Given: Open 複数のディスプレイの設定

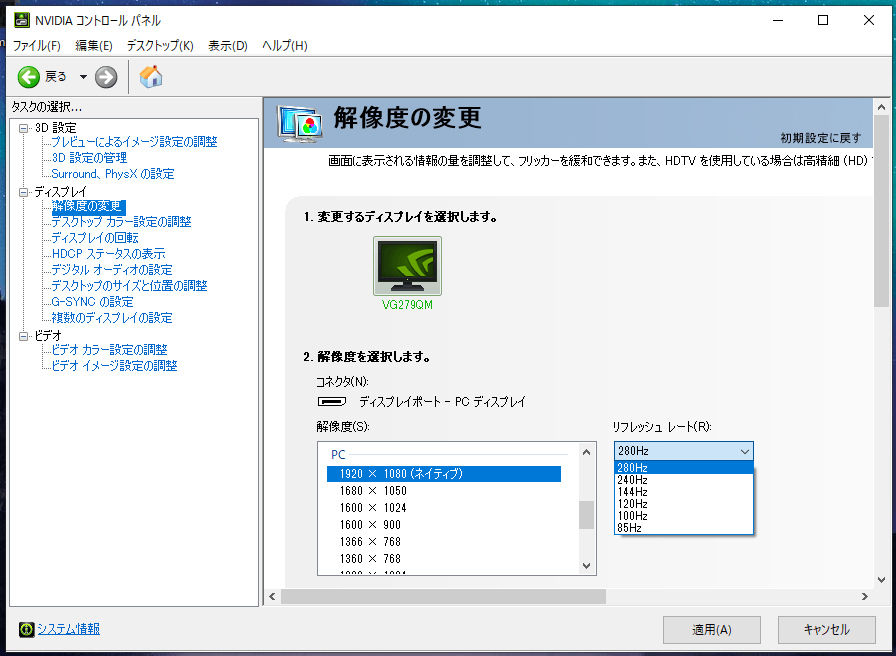Looking at the screenshot, I should [112, 318].
